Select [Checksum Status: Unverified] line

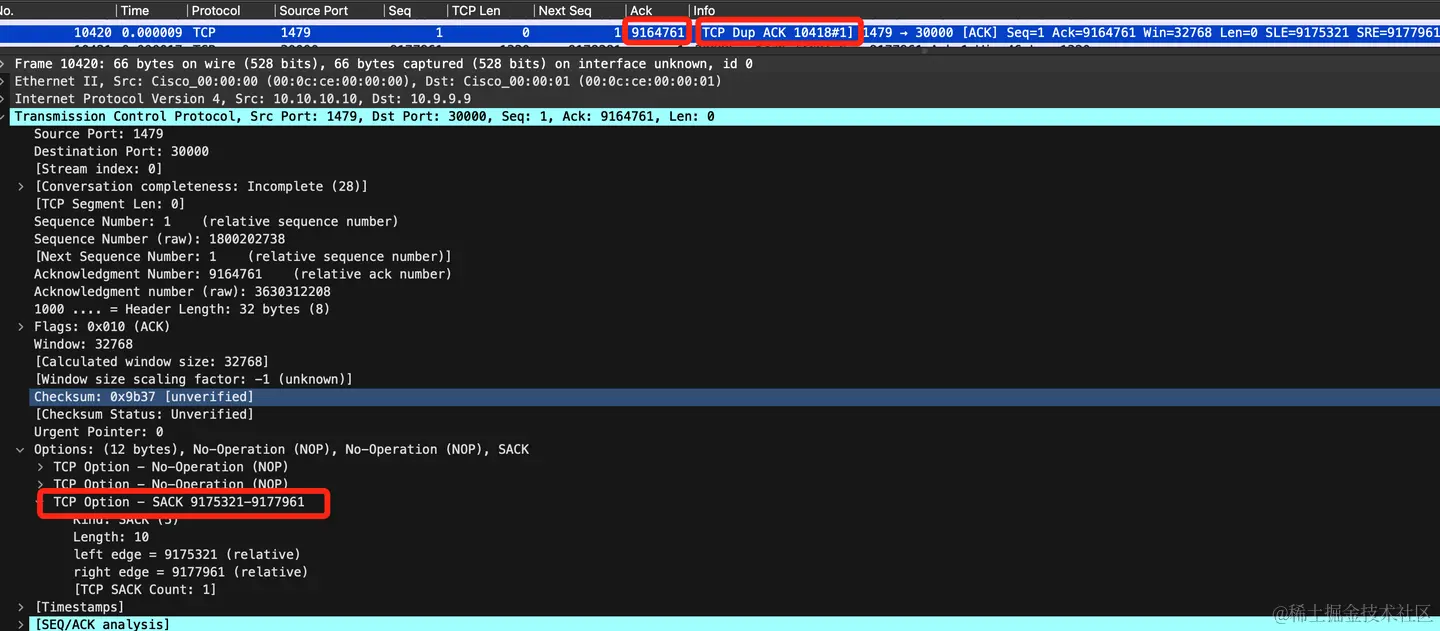click(x=143, y=414)
